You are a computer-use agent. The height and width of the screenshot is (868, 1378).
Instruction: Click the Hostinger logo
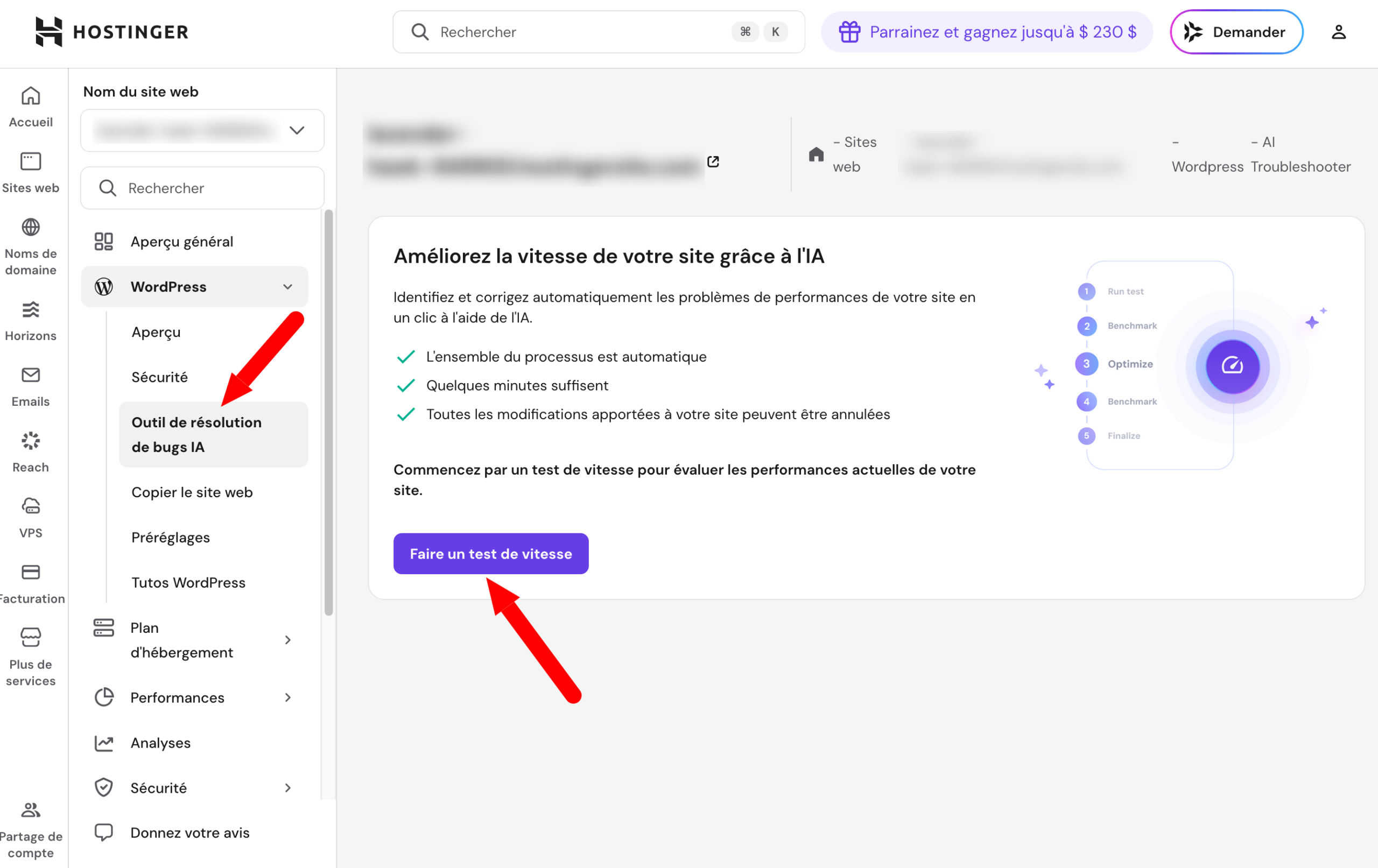[111, 31]
